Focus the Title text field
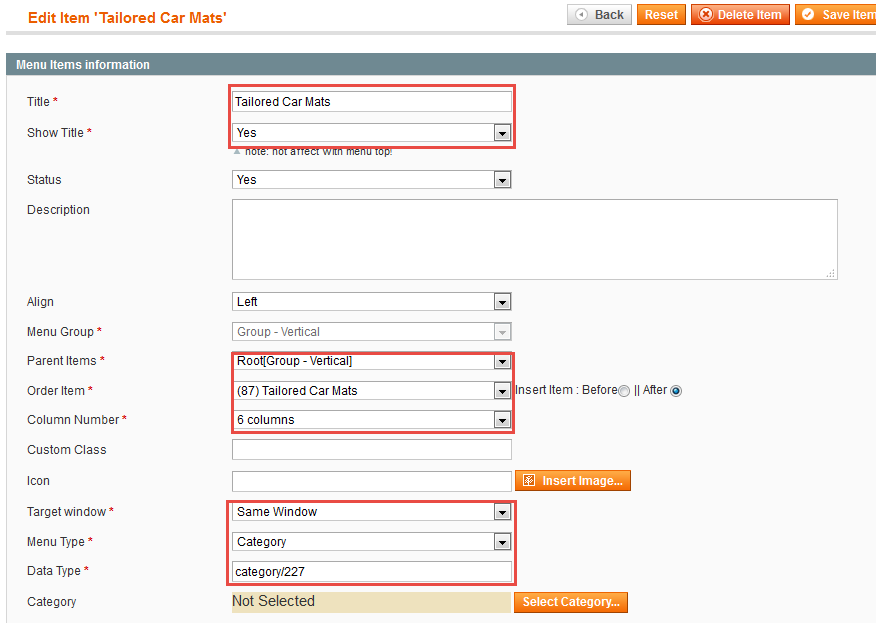Screen dimensions: 876x623 pyautogui.click(x=372, y=102)
